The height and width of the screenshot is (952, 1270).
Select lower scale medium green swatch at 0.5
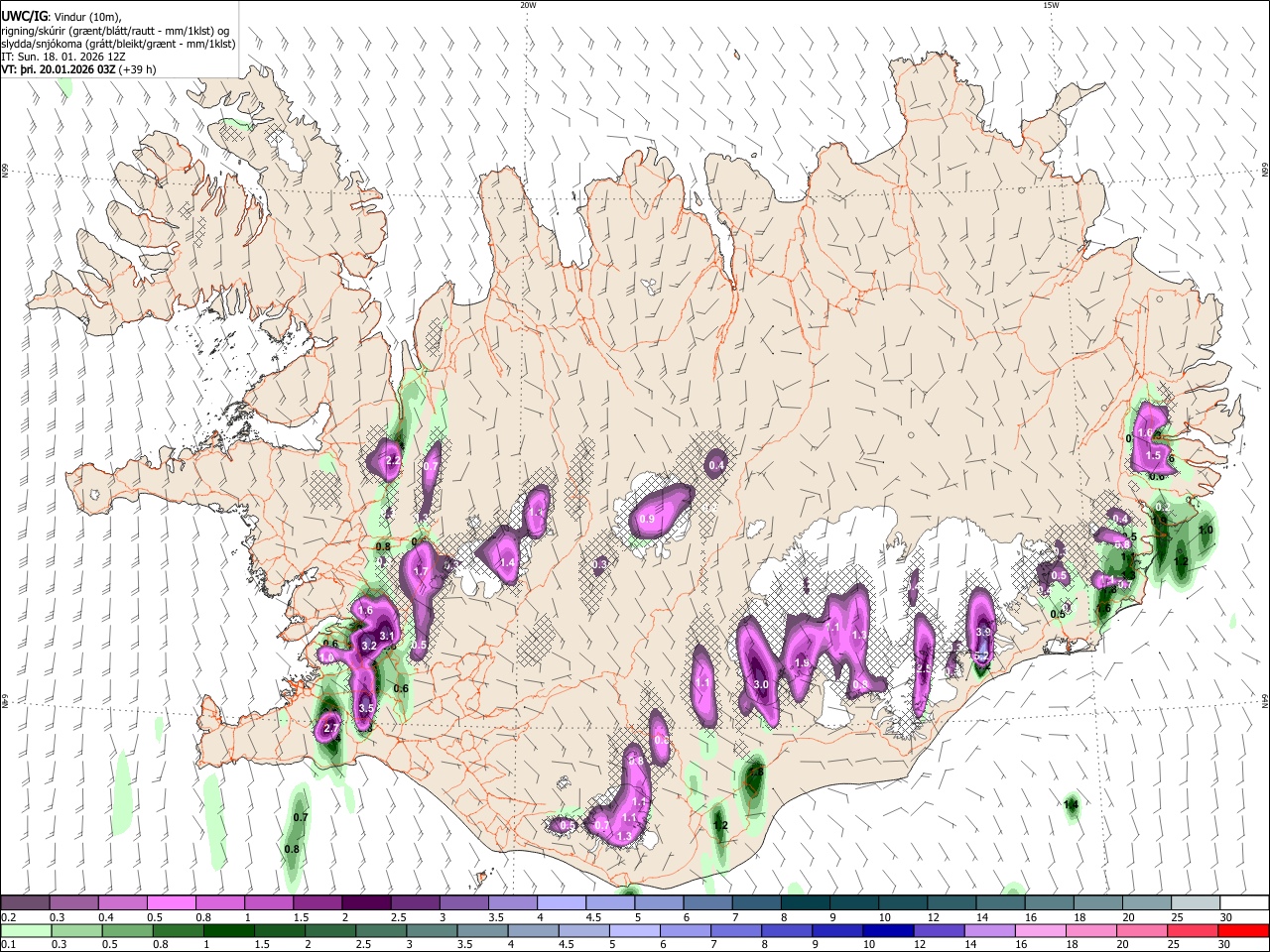point(128,930)
